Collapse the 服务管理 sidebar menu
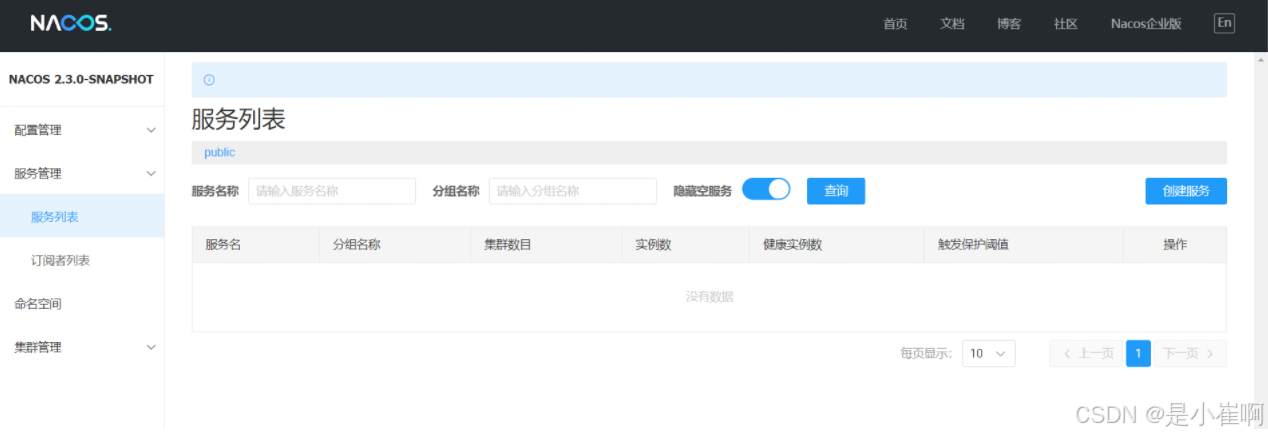1268x436 pixels. (82, 173)
